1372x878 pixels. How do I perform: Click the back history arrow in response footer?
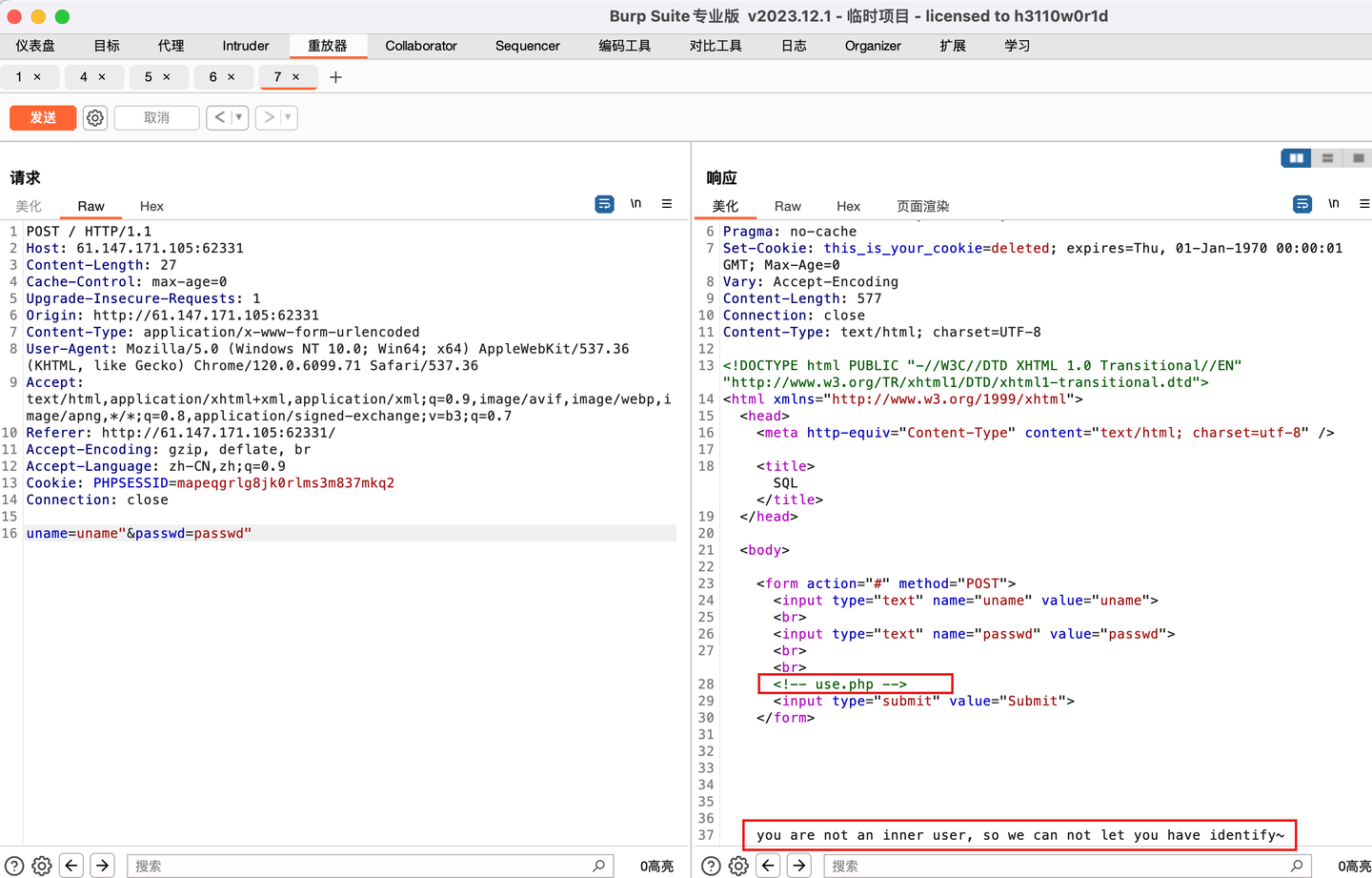(x=768, y=865)
